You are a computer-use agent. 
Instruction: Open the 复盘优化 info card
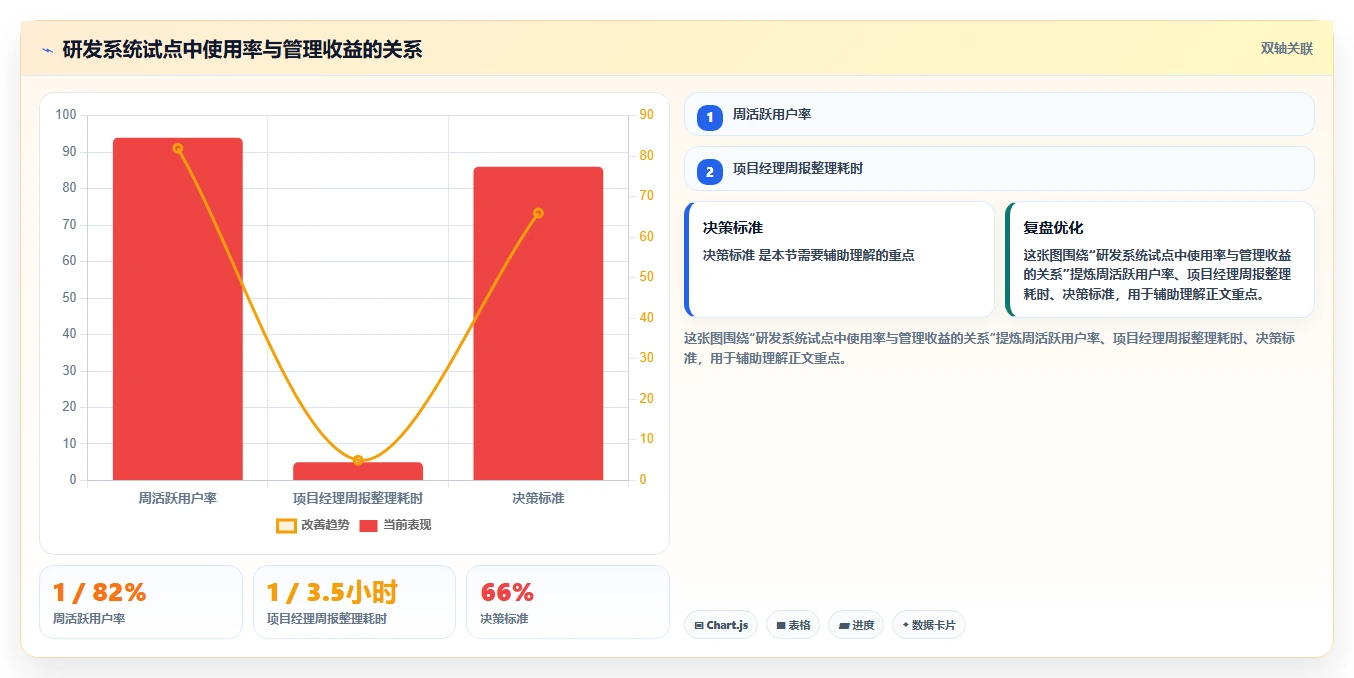tap(1160, 259)
